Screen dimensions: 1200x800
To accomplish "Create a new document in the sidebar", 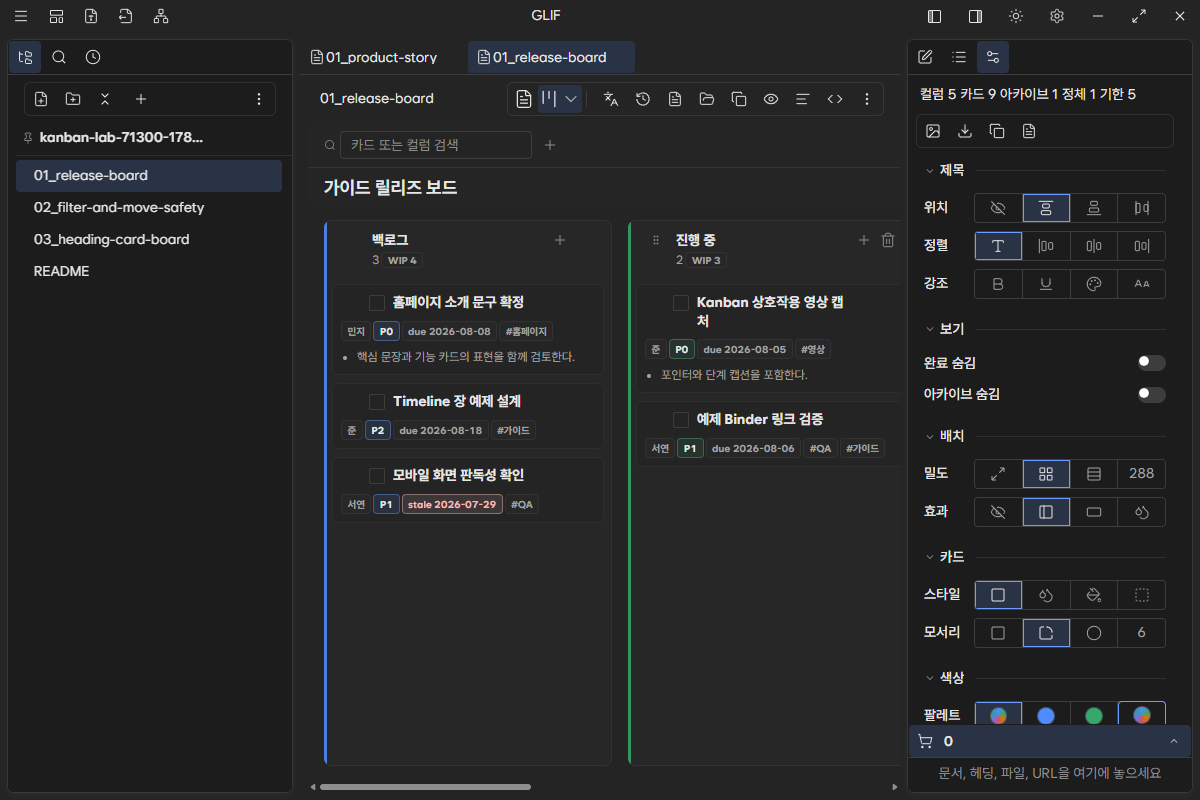I will 41,99.
